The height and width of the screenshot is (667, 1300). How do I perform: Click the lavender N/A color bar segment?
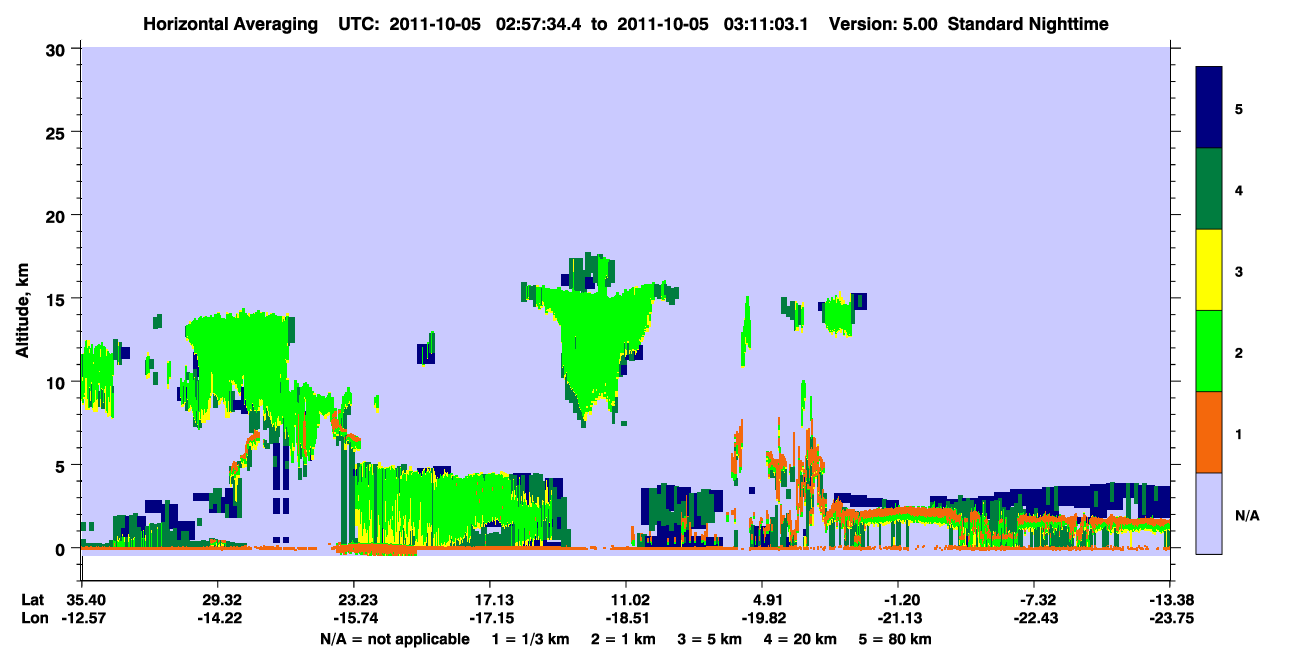[1209, 513]
